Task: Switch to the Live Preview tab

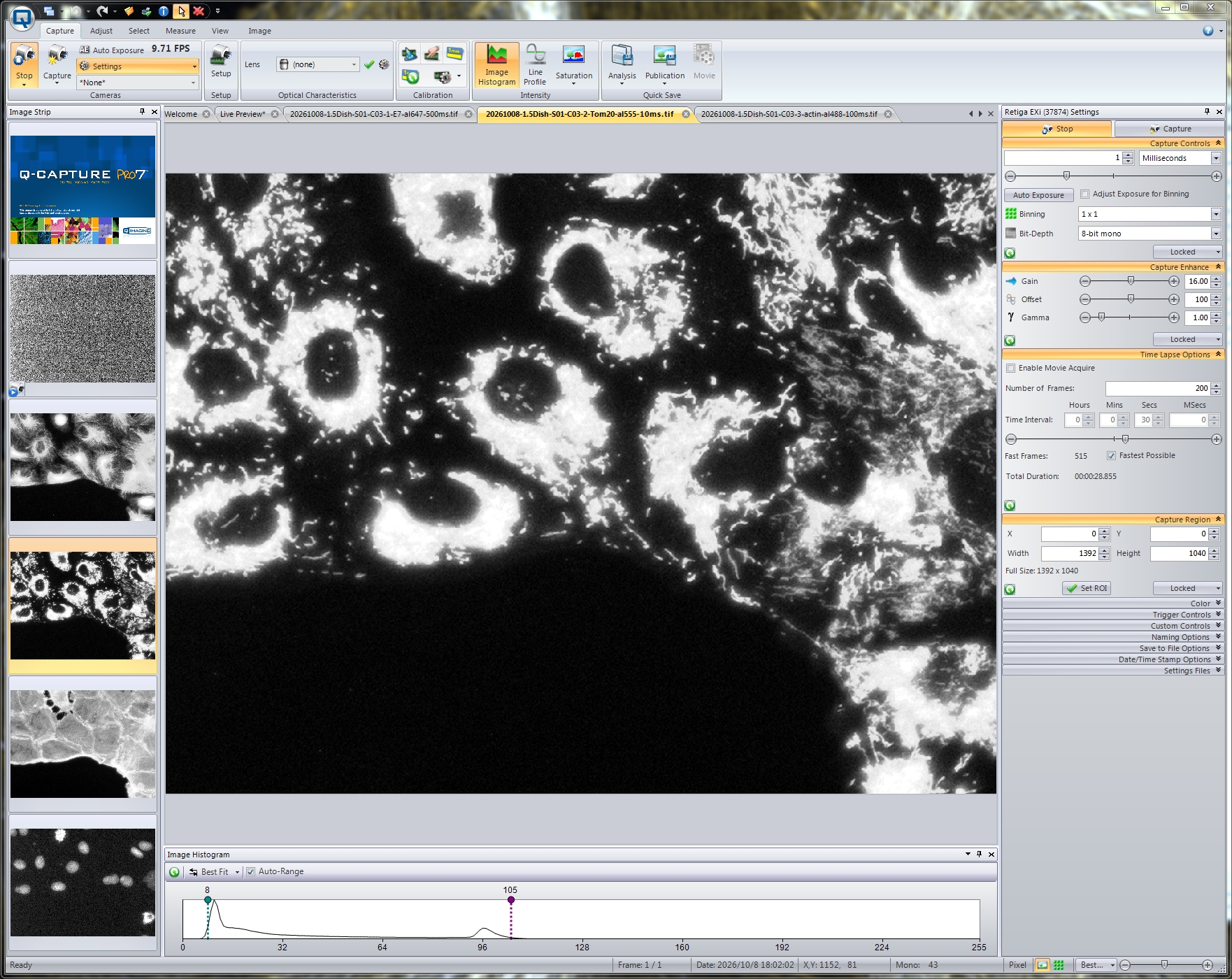Action: point(243,114)
